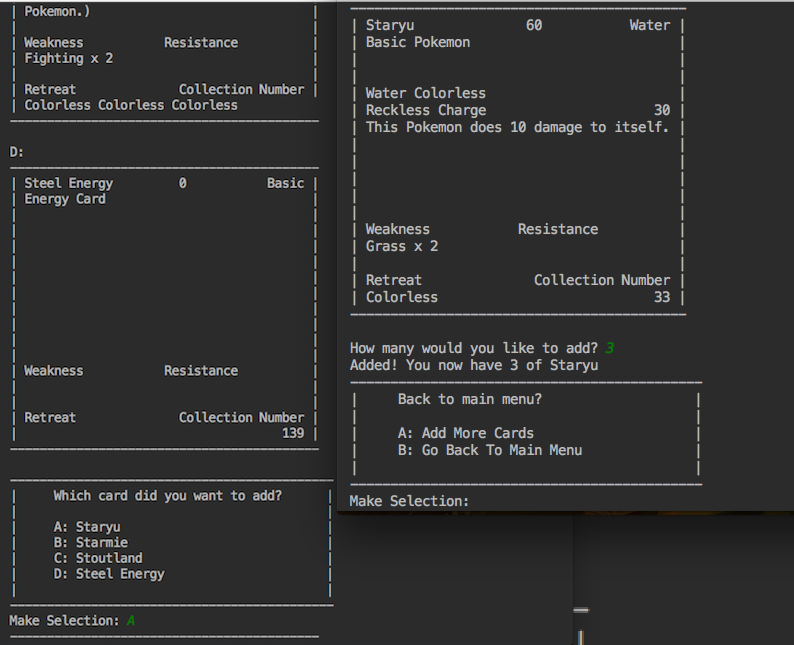794x645 pixels.
Task: Click the 'Staryu' card name in right window
Action: [390, 25]
